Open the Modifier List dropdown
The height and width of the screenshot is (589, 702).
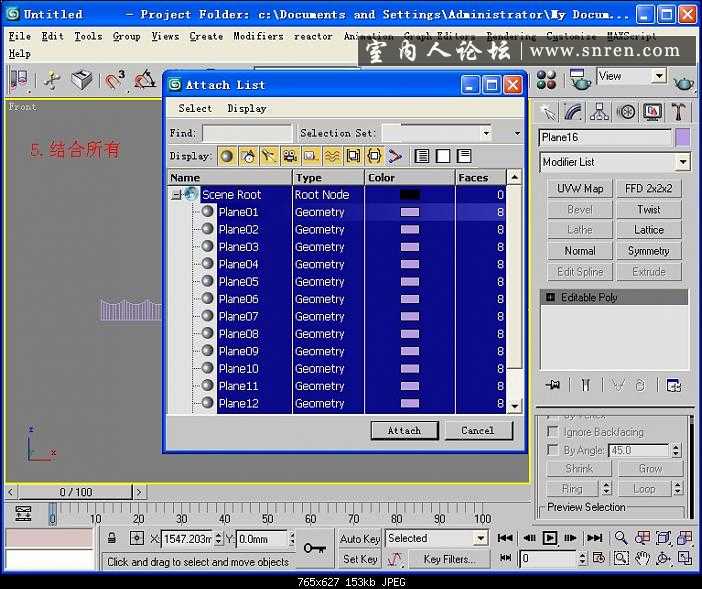coord(683,162)
